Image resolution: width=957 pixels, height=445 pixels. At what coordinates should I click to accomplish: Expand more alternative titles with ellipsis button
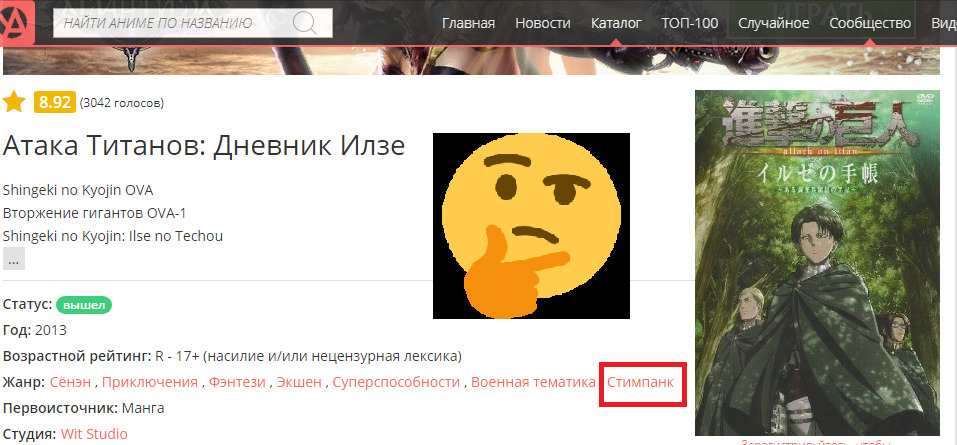coord(14,259)
